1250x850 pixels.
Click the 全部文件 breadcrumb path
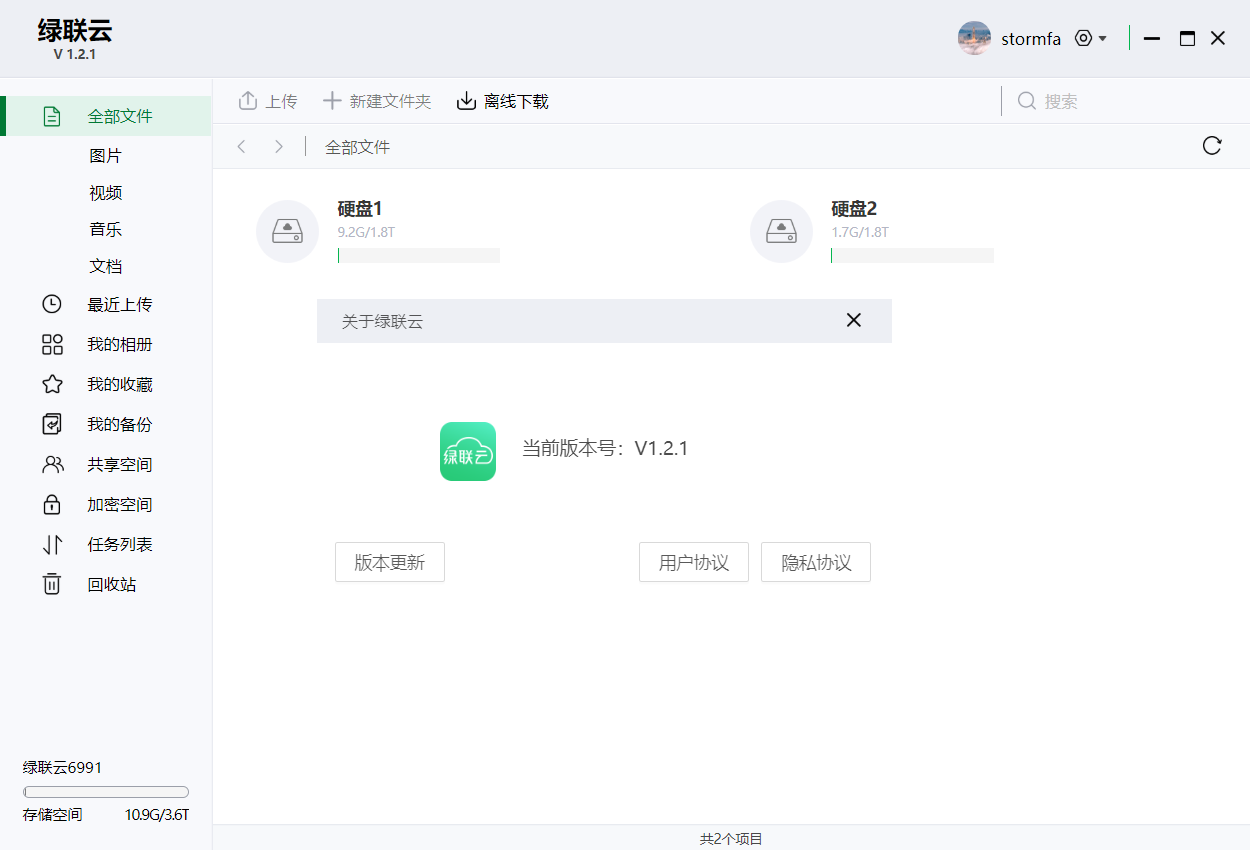click(357, 147)
